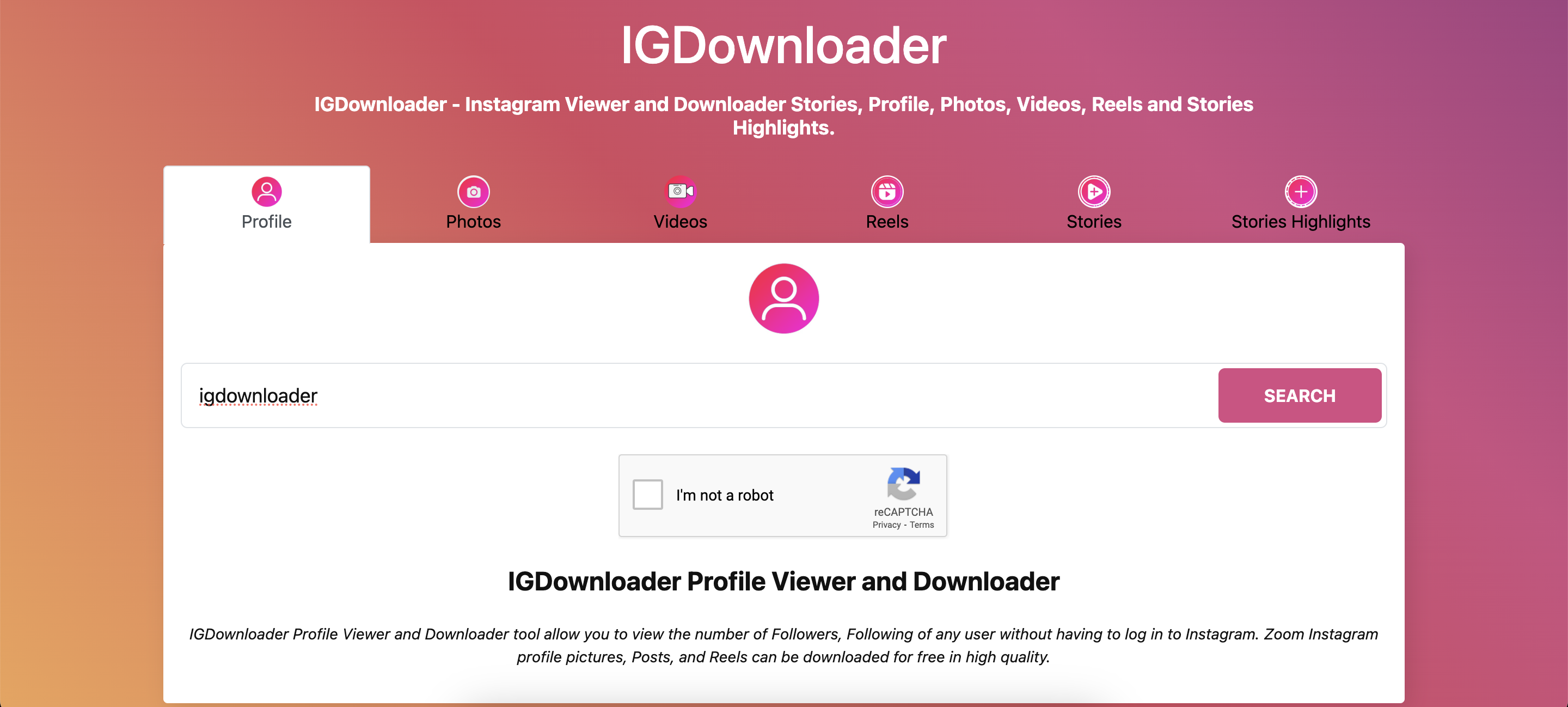The width and height of the screenshot is (1568, 707).
Task: Switch to the Videos tab
Action: click(680, 203)
